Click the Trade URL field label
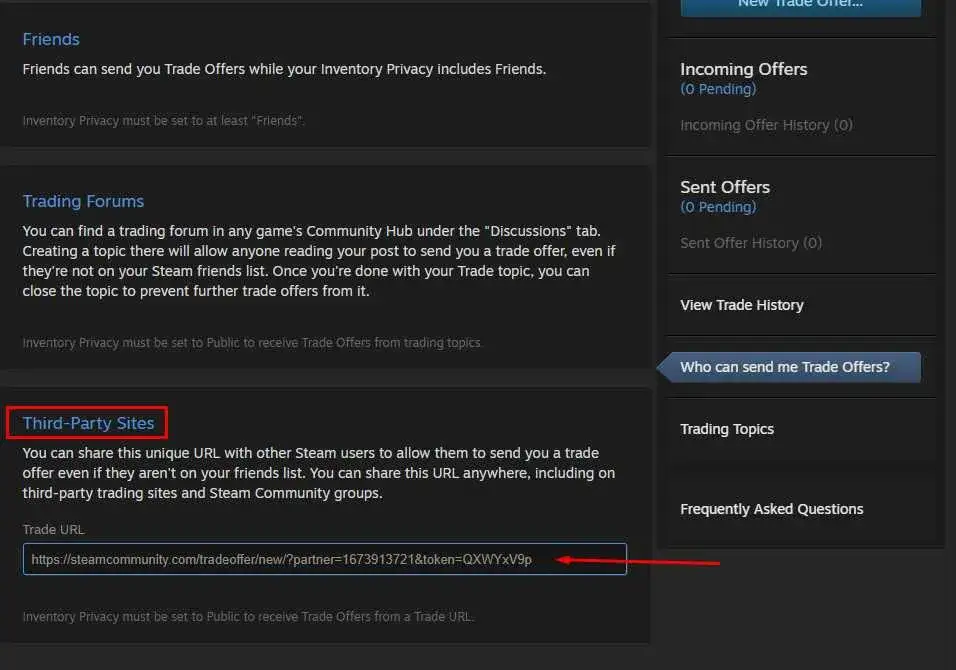956x670 pixels. click(53, 529)
